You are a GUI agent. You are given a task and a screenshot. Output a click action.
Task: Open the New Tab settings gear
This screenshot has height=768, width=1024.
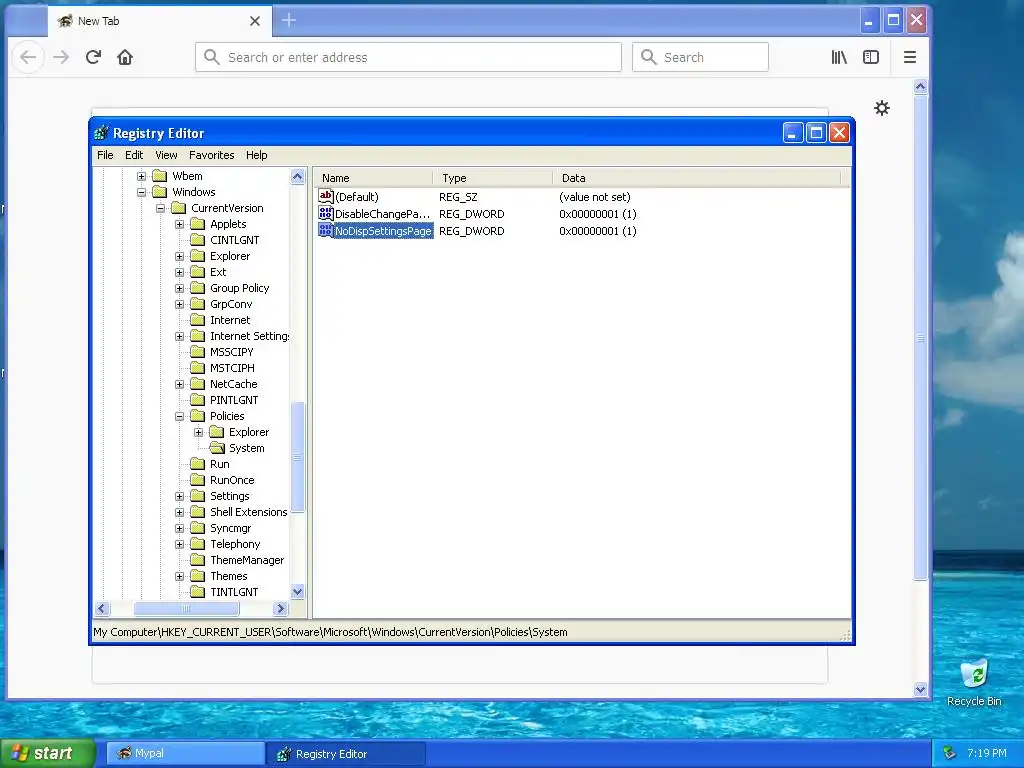[x=882, y=108]
